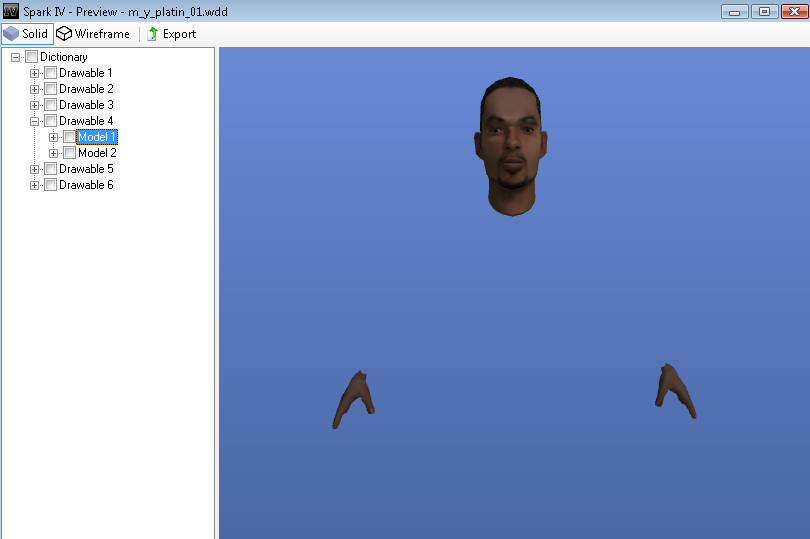810x539 pixels.
Task: Select the Model 1 tree label
Action: pyautogui.click(x=97, y=137)
